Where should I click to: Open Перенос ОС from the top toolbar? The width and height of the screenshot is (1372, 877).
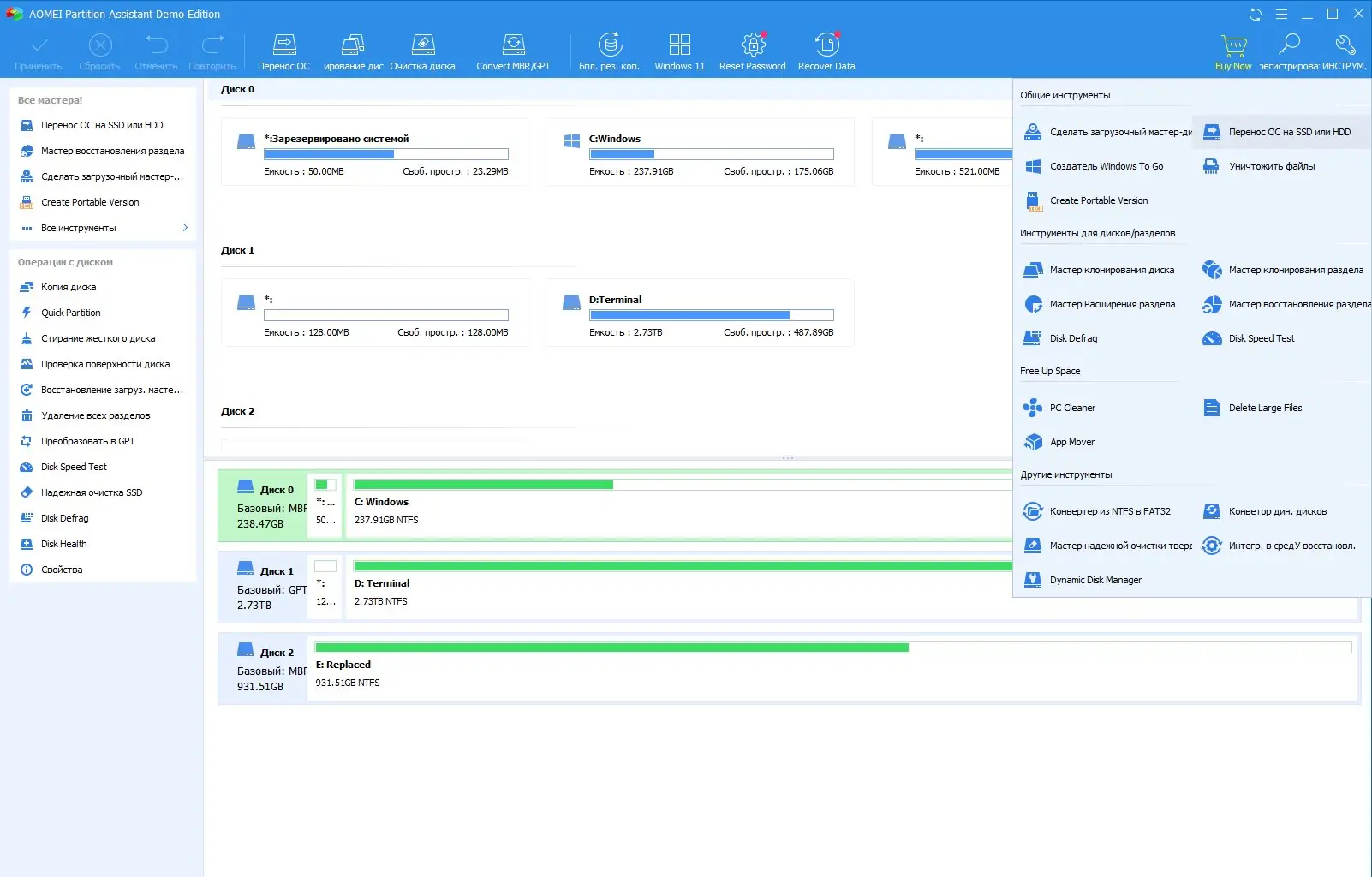pyautogui.click(x=283, y=52)
